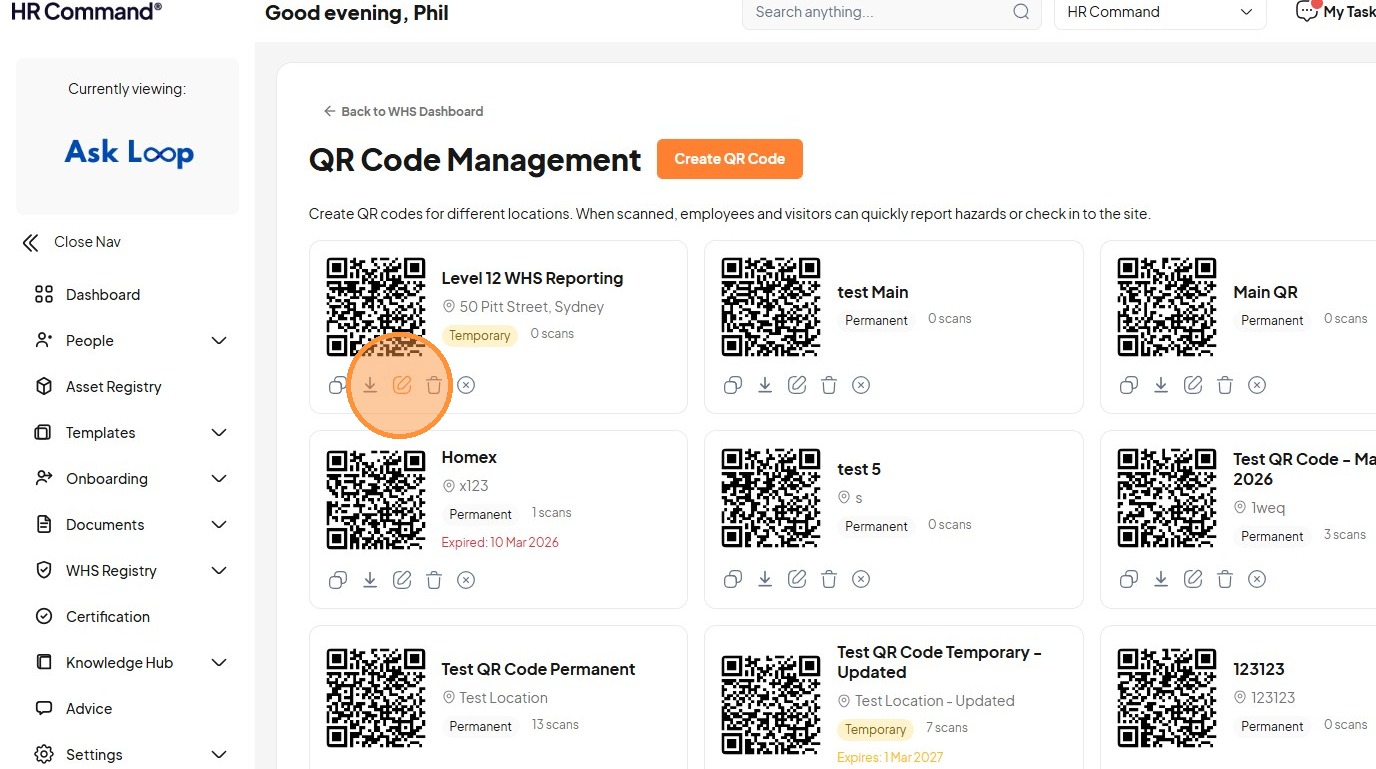1376x769 pixels.
Task: Expand the Documents nav section
Action: click(x=219, y=525)
